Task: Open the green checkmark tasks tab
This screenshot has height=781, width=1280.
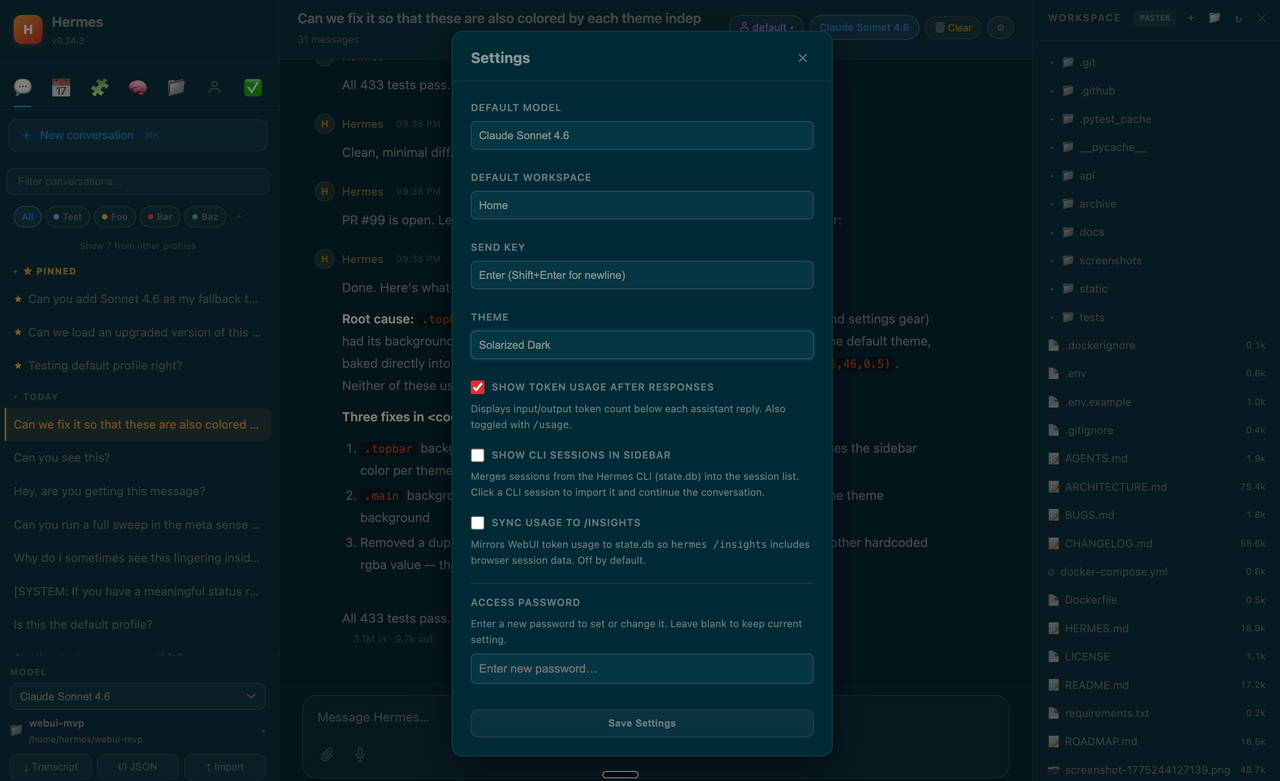Action: 253,87
